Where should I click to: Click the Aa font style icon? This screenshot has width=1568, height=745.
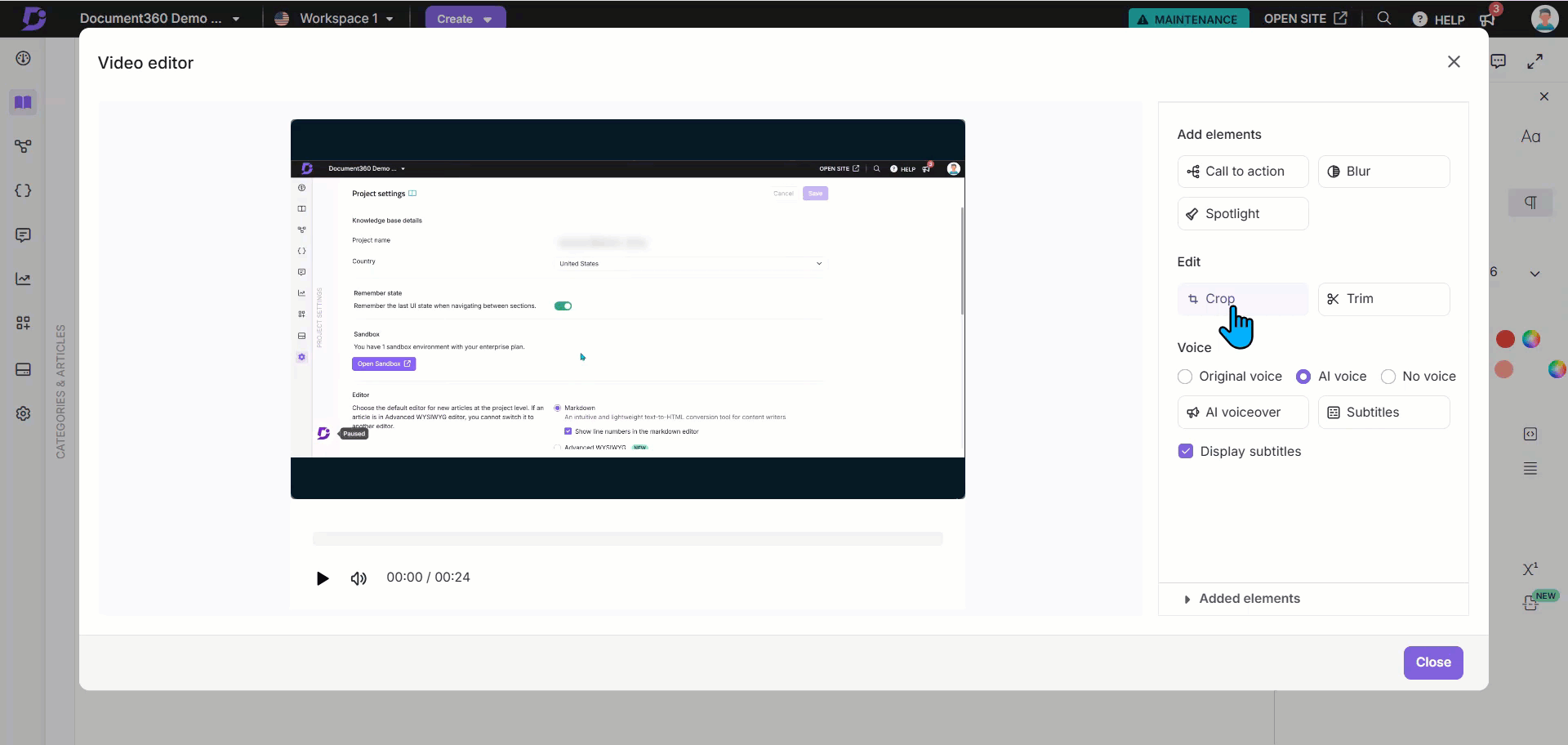click(1531, 137)
